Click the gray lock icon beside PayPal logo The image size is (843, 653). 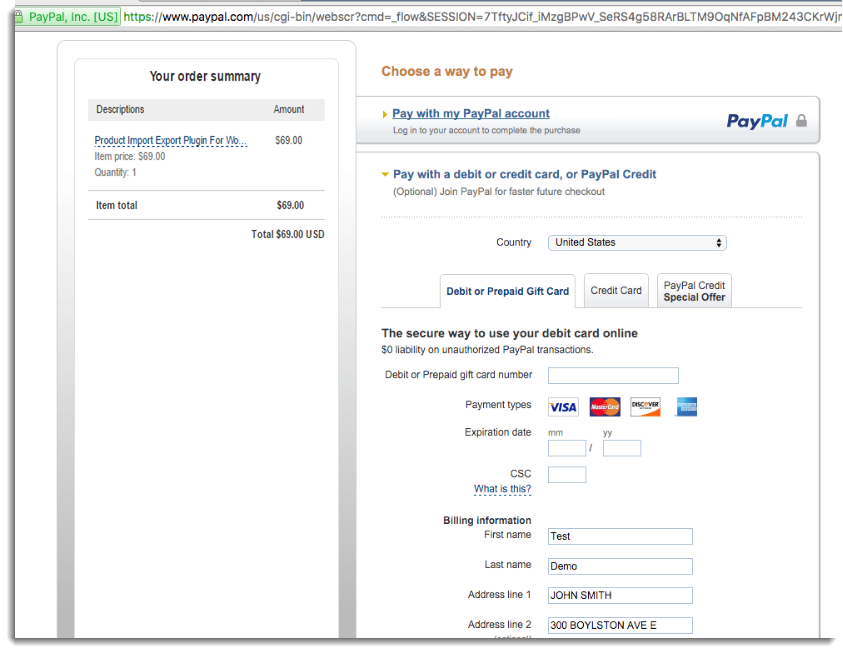click(x=801, y=120)
